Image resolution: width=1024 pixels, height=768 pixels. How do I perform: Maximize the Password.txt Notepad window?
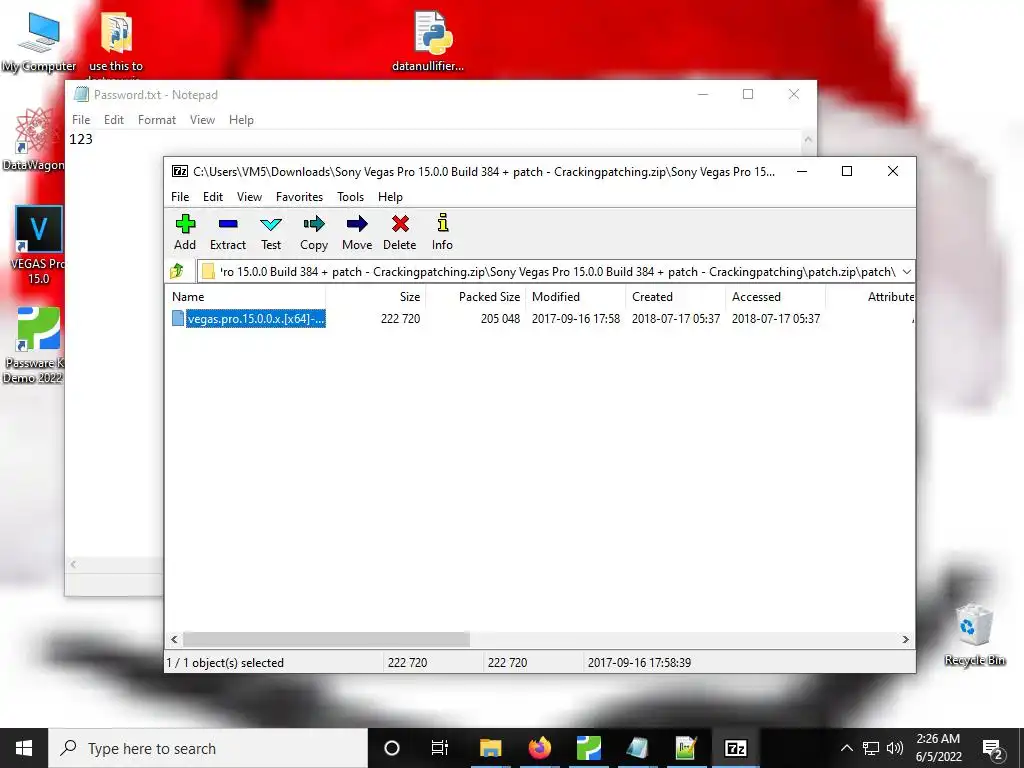[x=748, y=94]
